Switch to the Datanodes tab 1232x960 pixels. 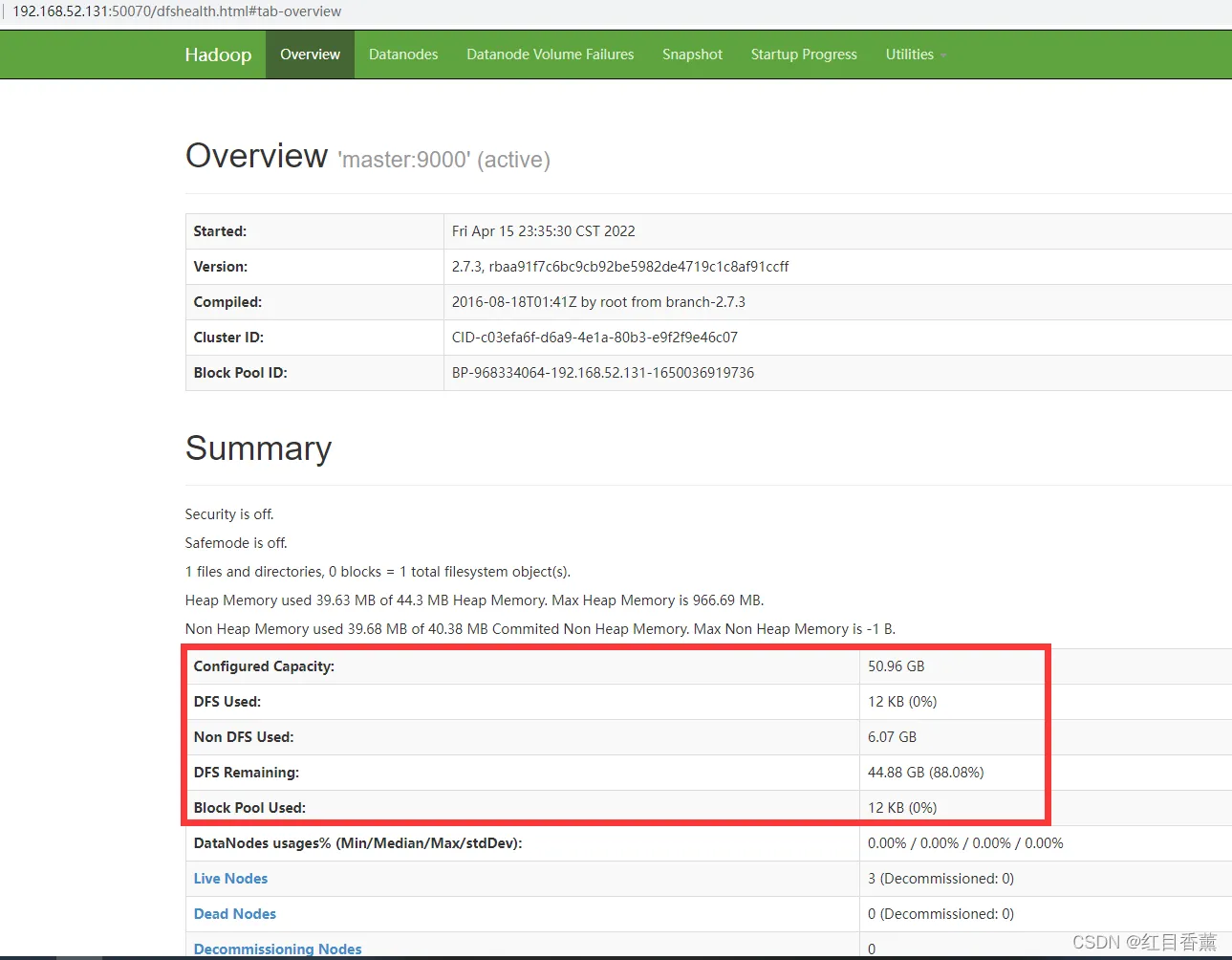pyautogui.click(x=403, y=55)
